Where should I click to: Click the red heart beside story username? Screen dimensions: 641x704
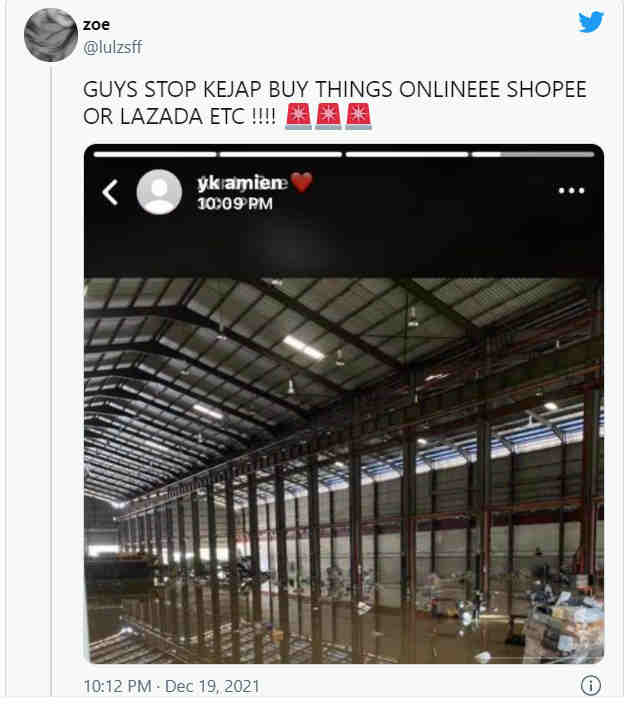point(301,182)
